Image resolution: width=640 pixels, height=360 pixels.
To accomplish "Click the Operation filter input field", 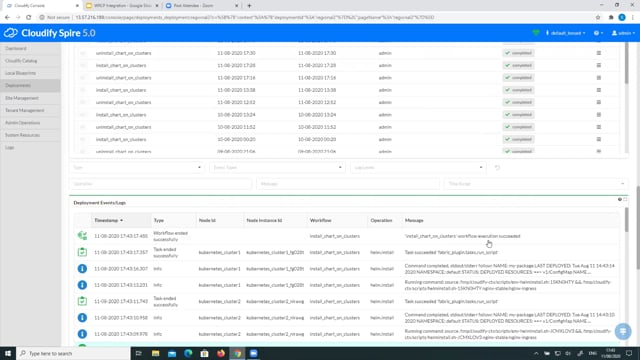I will pyautogui.click(x=160, y=184).
